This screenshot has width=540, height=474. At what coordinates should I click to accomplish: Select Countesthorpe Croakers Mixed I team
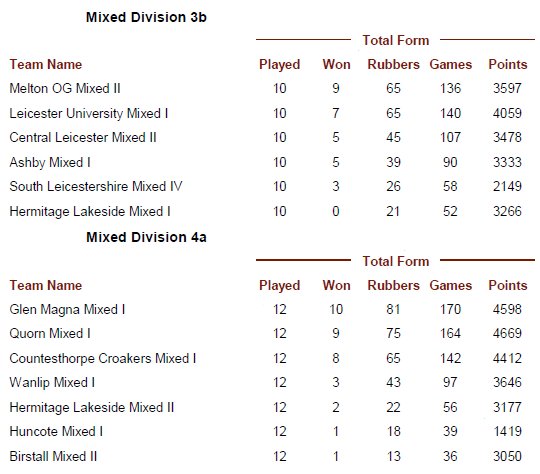click(103, 358)
